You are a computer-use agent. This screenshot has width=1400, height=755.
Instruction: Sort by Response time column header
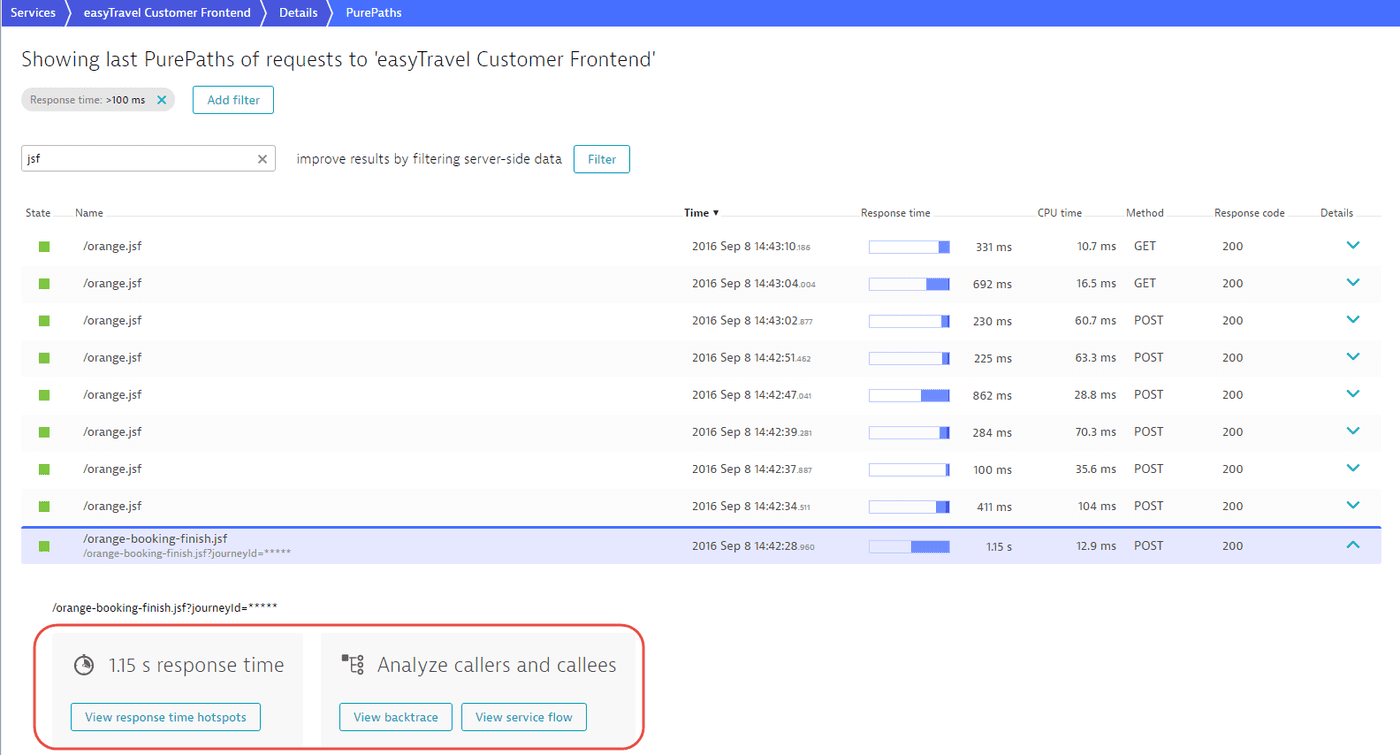point(895,213)
